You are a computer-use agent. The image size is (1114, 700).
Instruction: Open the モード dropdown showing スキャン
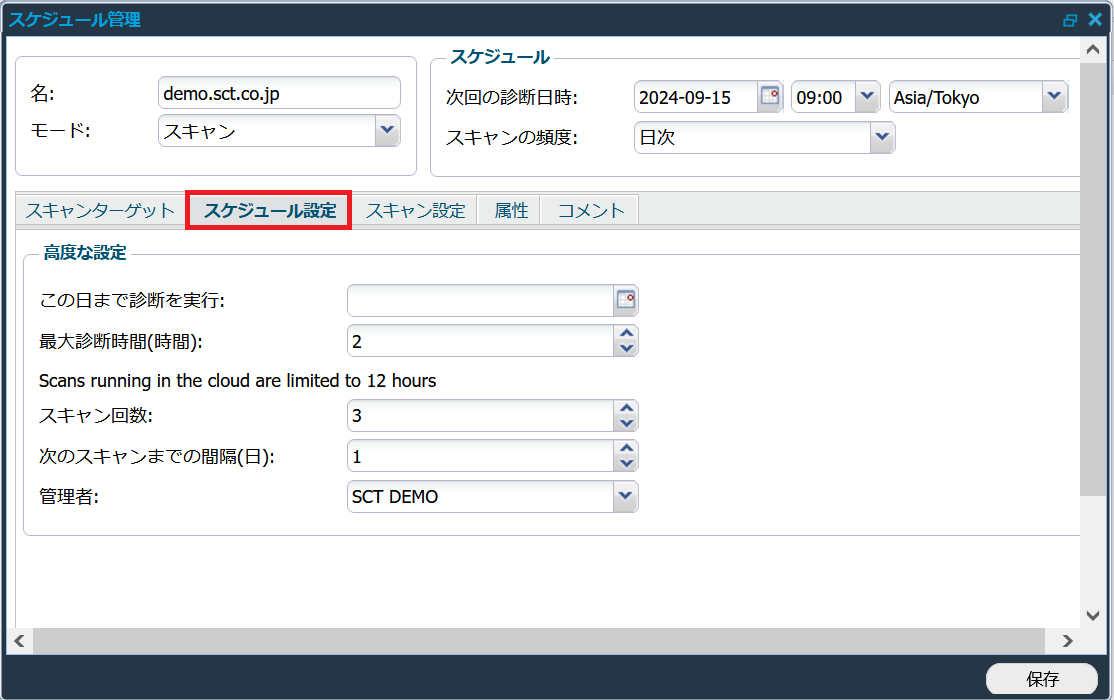(x=387, y=131)
